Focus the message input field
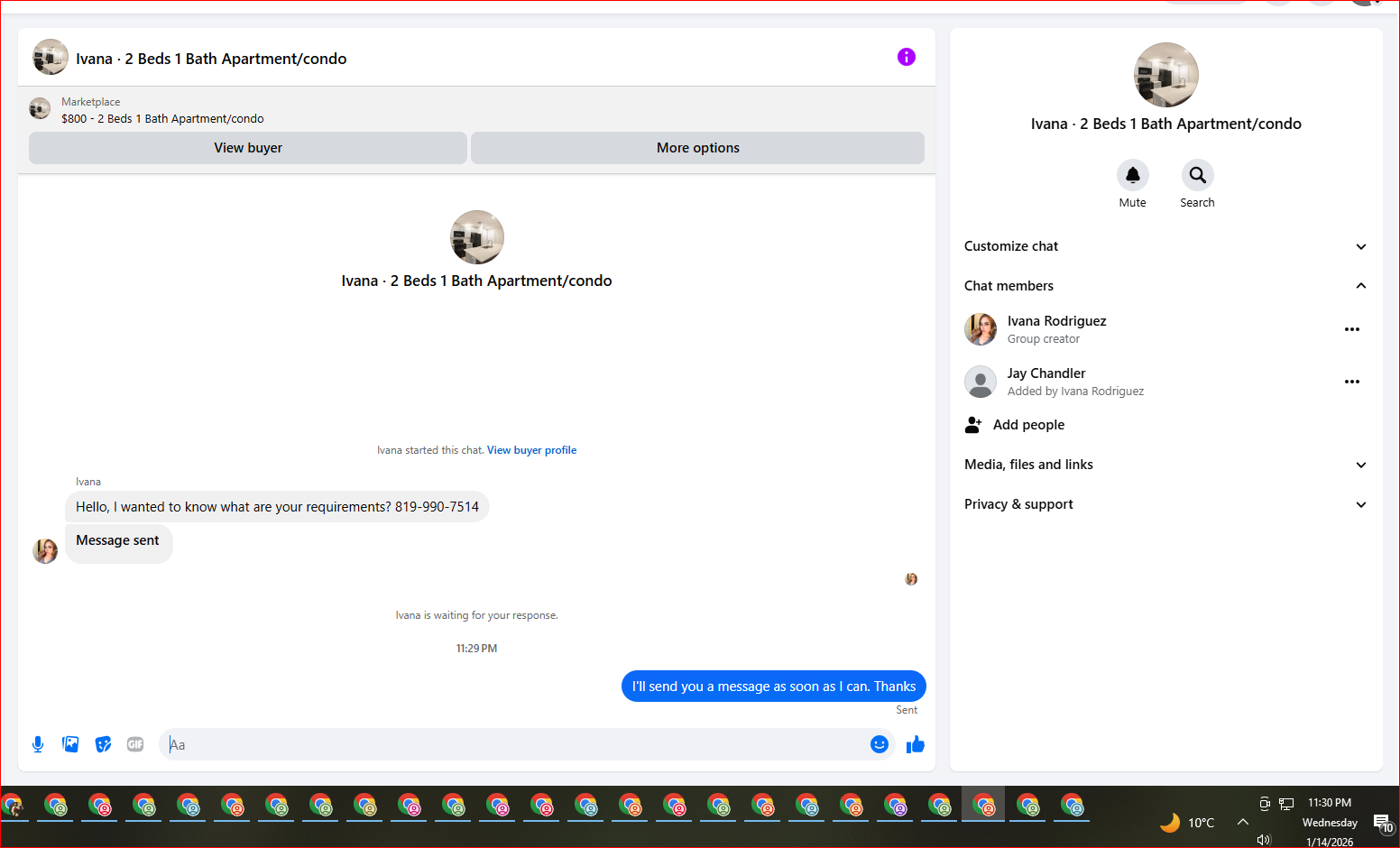 click(514, 744)
